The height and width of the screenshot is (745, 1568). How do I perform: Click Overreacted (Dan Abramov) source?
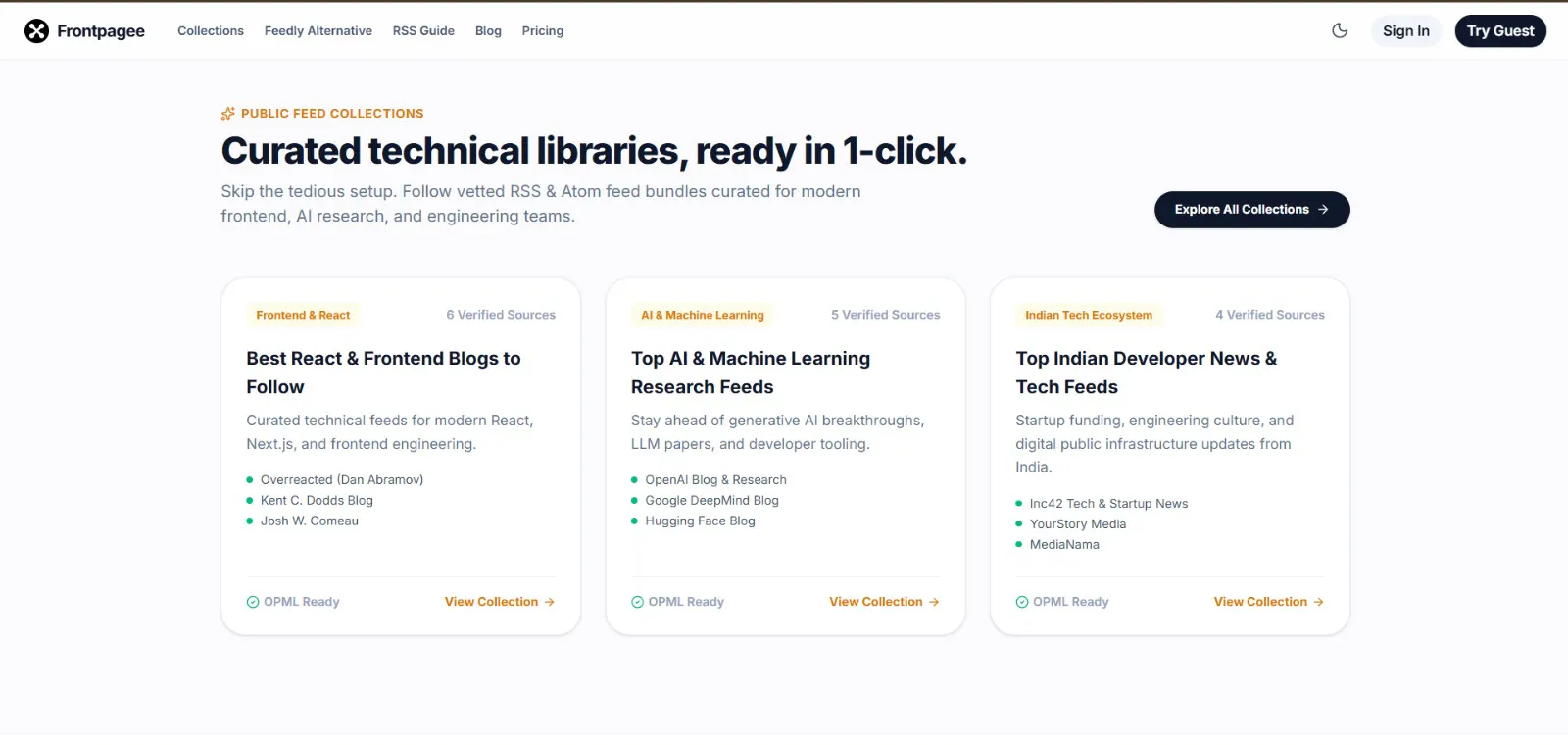click(x=342, y=480)
